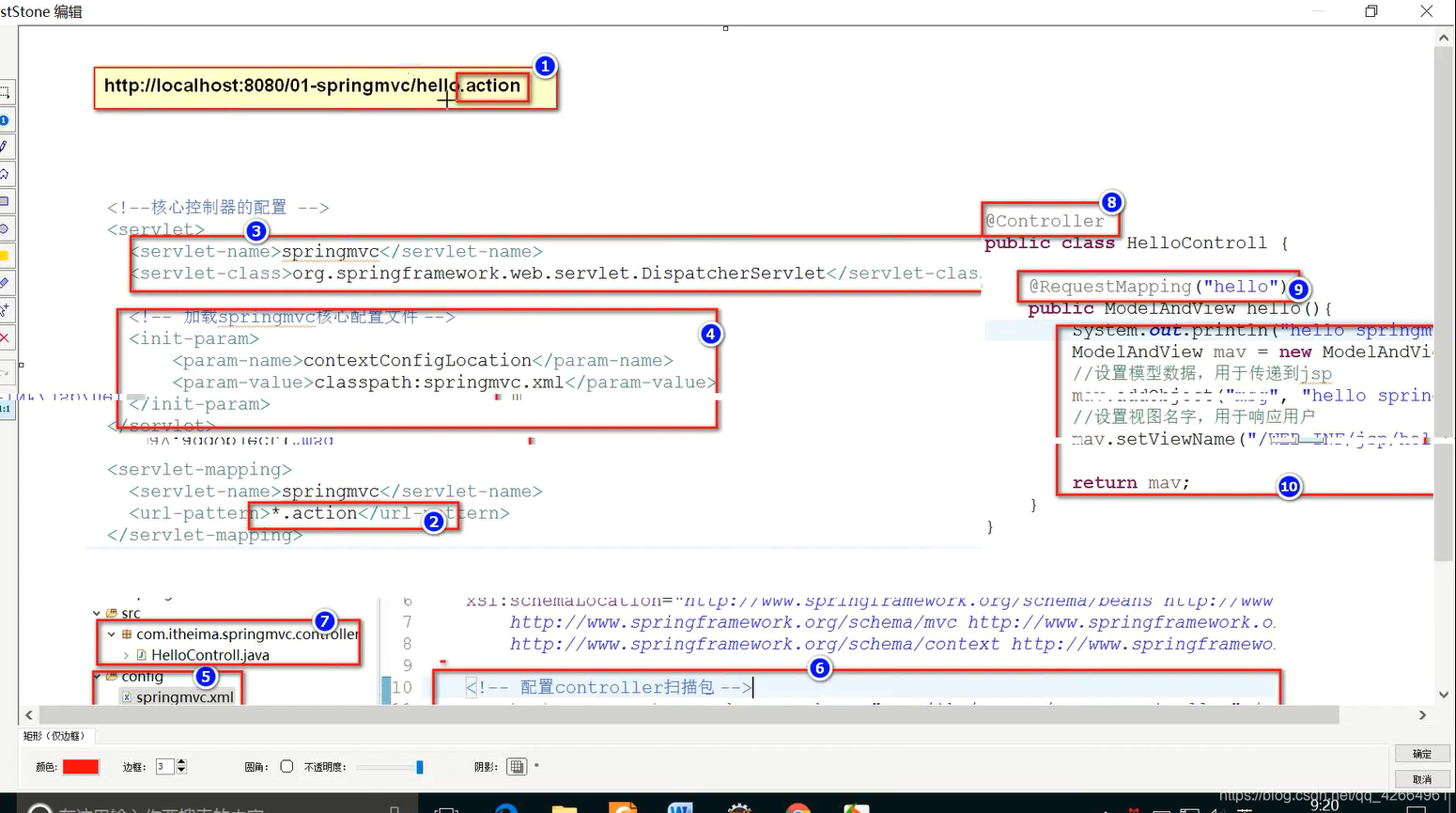Click the vertical scrollbar thumb
The width and height of the screenshot is (1456, 813).
[1444, 303]
